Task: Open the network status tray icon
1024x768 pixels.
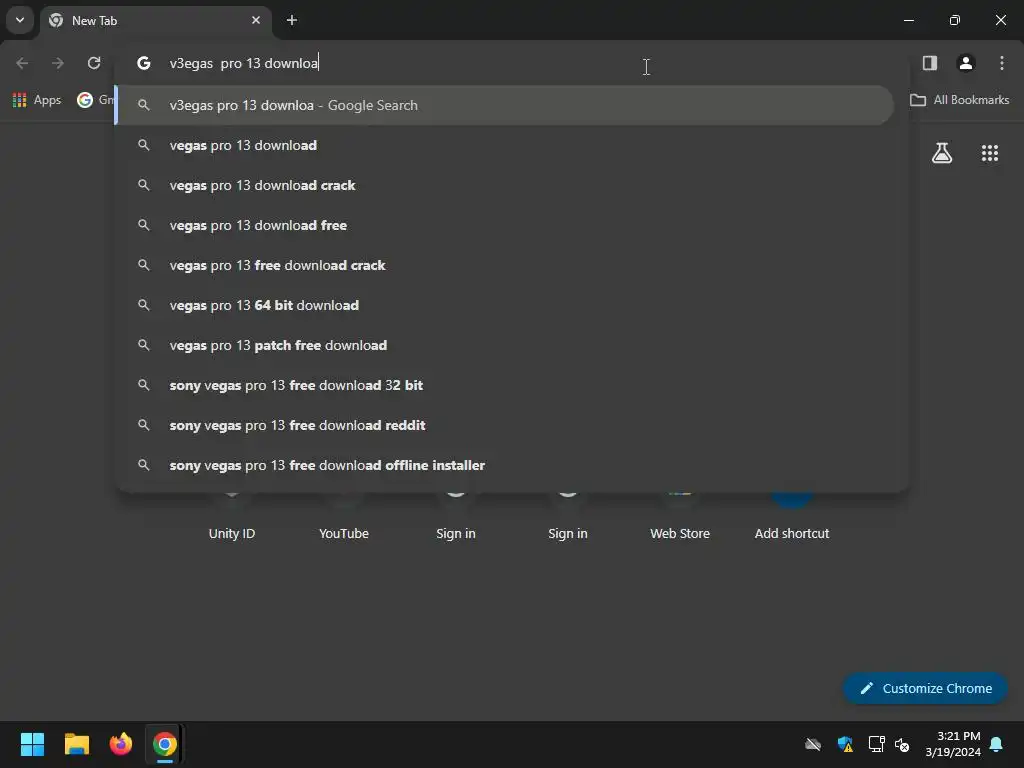Action: tap(876, 744)
